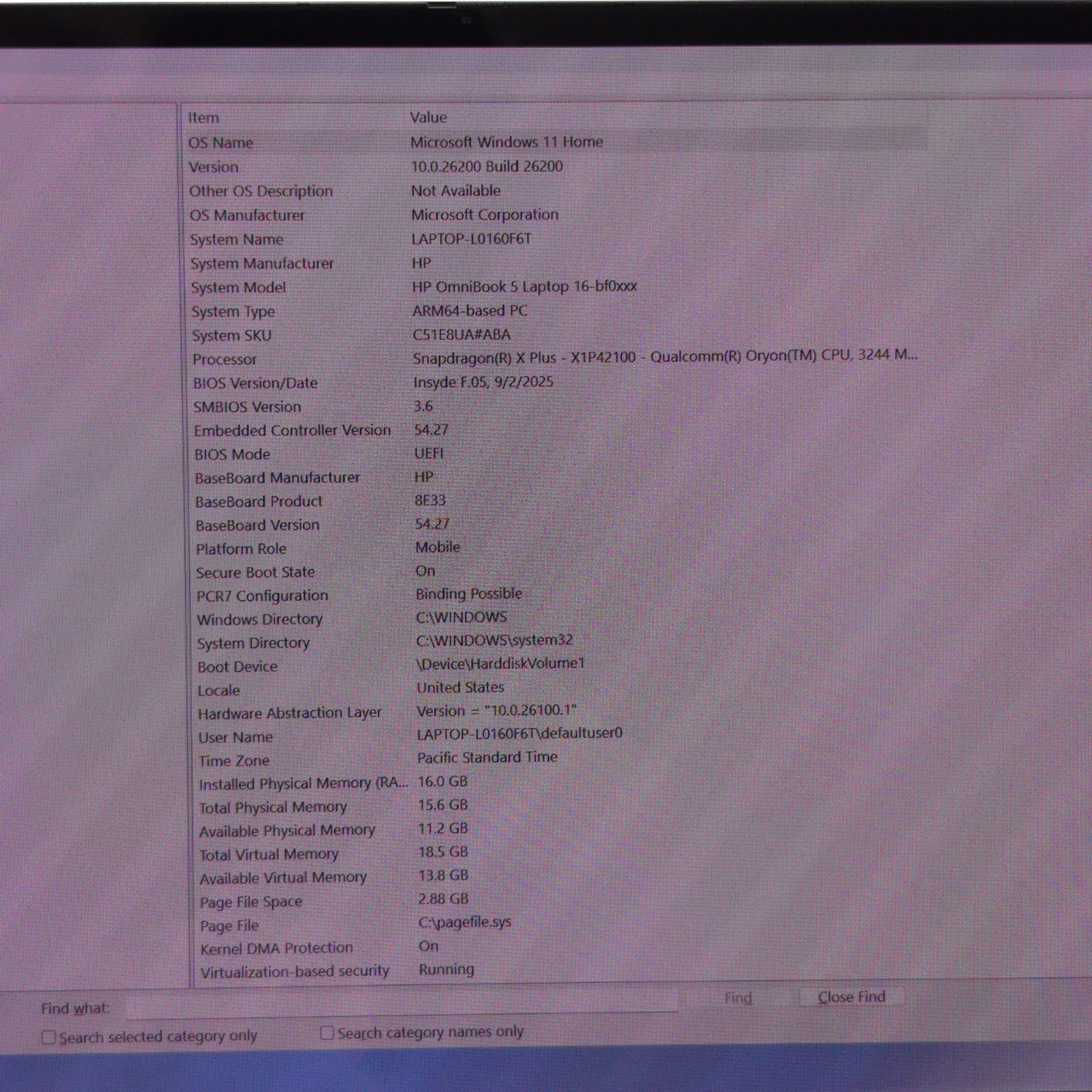The height and width of the screenshot is (1092, 1092).
Task: Click the Hardware Abstraction Layer row
Action: coord(289,713)
